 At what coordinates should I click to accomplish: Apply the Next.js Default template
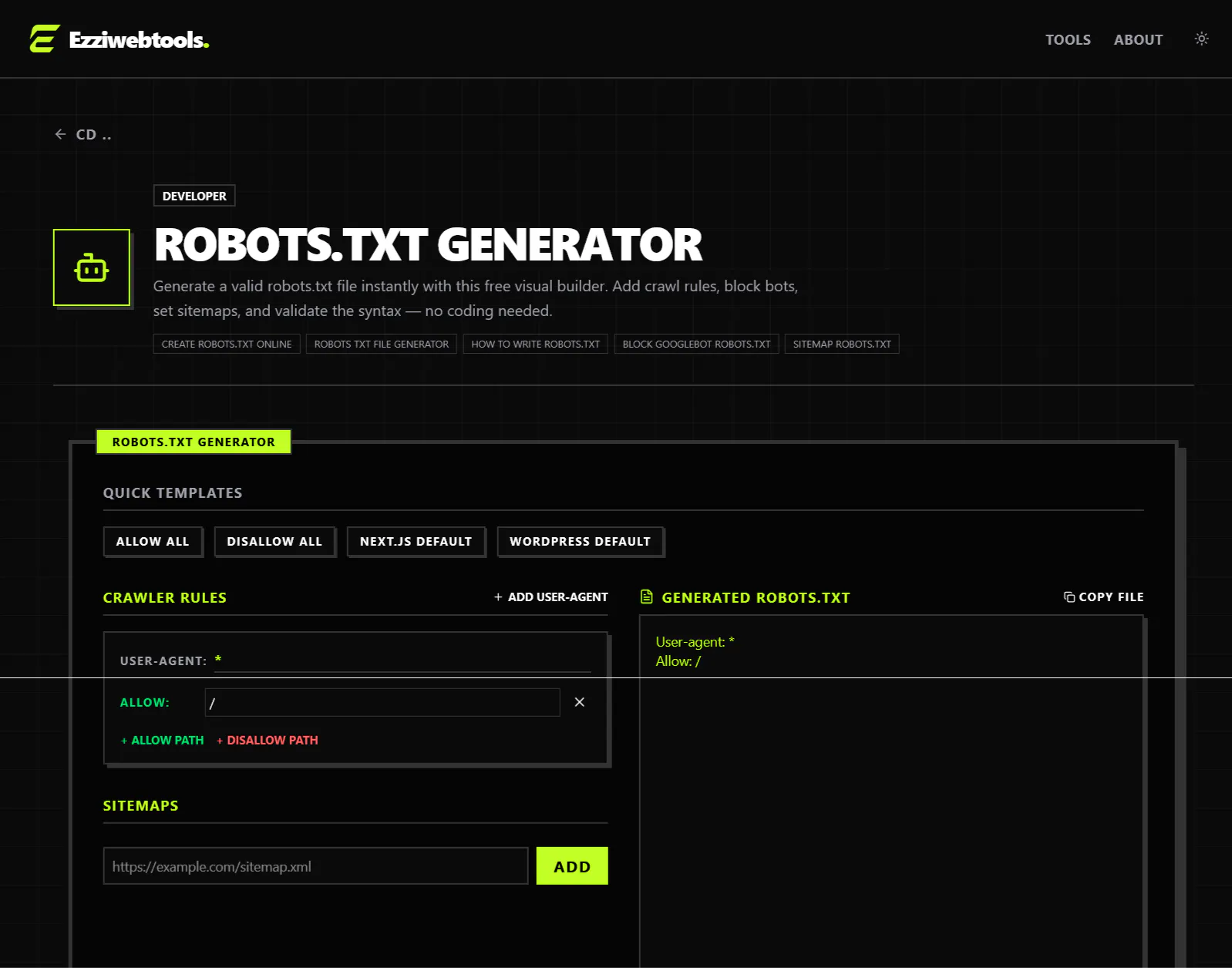[416, 541]
